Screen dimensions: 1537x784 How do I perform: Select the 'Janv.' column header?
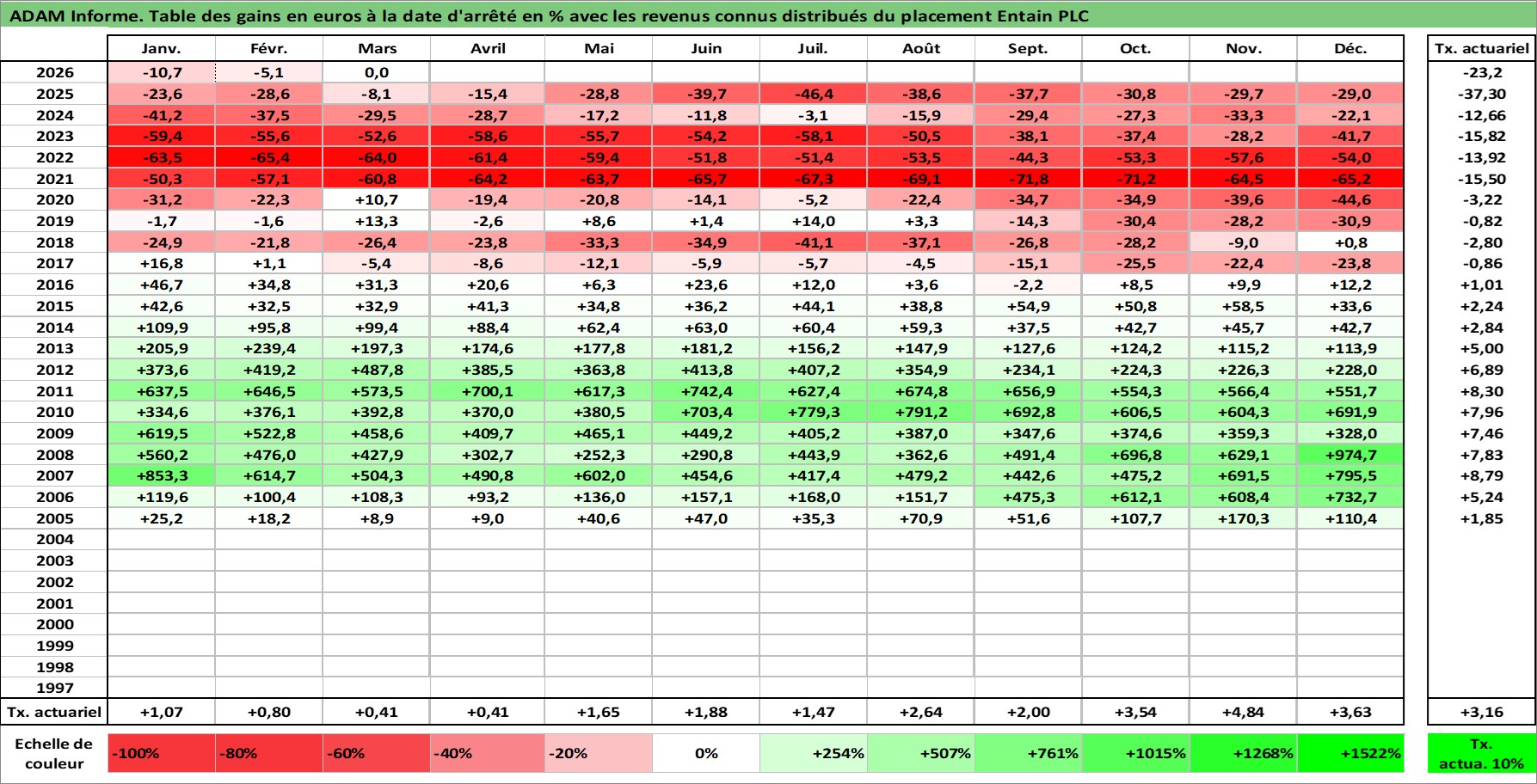[162, 48]
